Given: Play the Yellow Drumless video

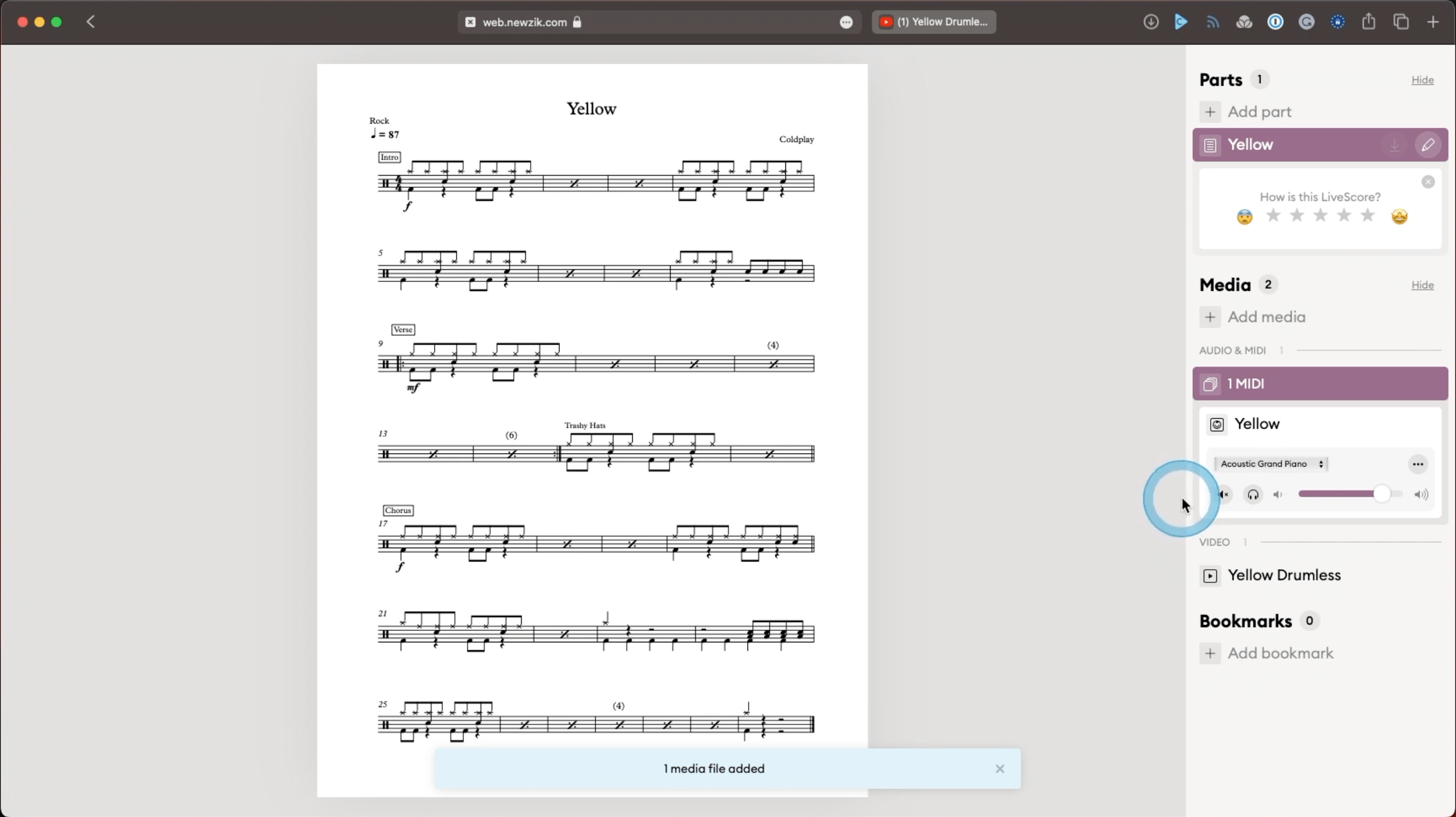Looking at the screenshot, I should [x=1211, y=575].
